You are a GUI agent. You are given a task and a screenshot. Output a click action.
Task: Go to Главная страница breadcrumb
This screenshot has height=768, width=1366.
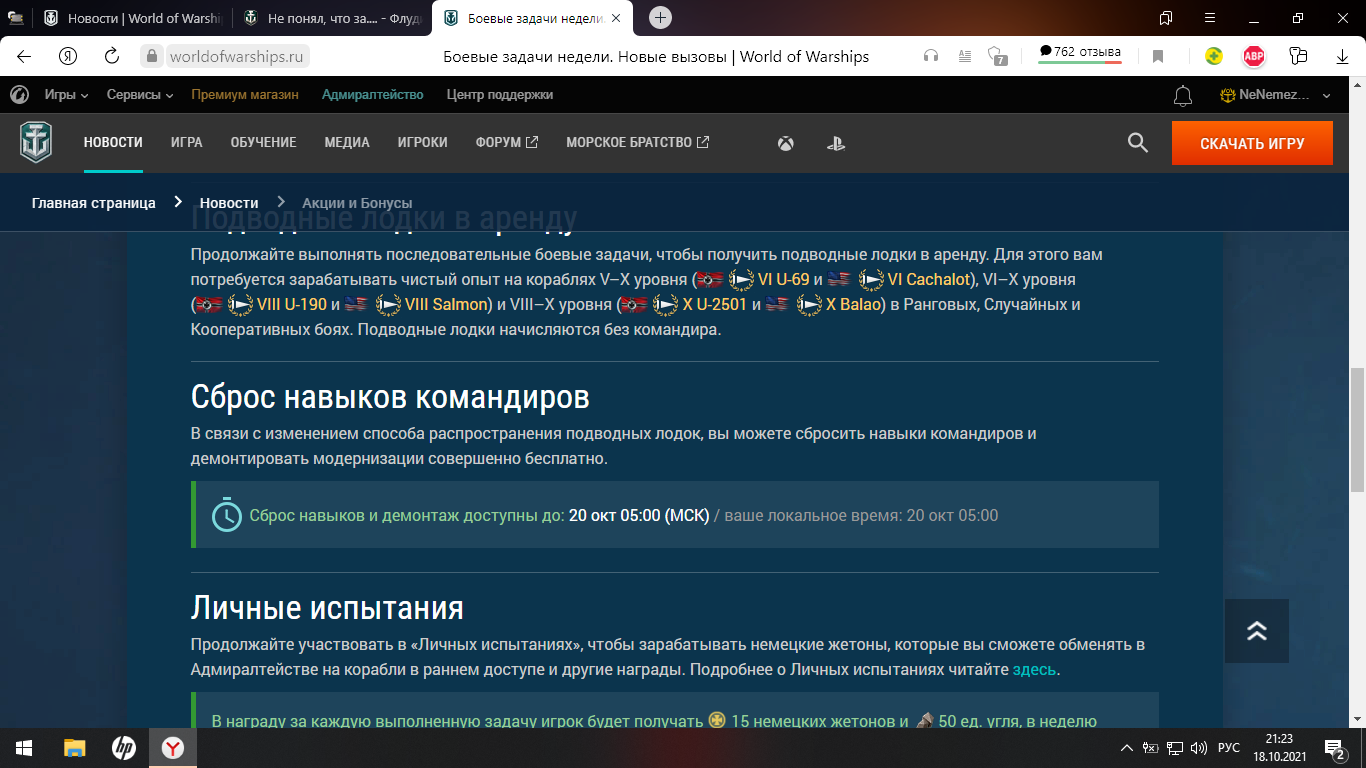point(94,203)
